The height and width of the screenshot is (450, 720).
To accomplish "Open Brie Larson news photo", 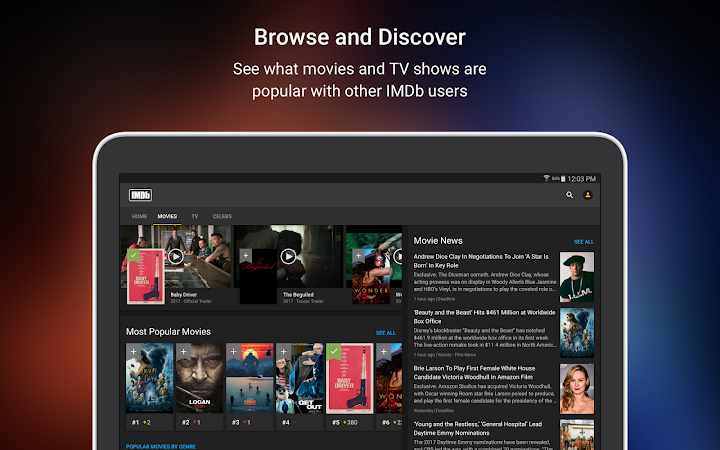I will pos(577,389).
